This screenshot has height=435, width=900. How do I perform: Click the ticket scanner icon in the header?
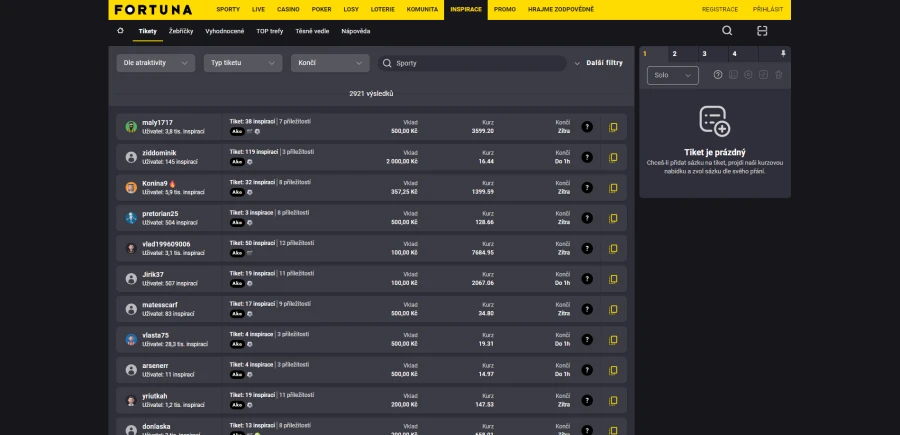point(762,31)
